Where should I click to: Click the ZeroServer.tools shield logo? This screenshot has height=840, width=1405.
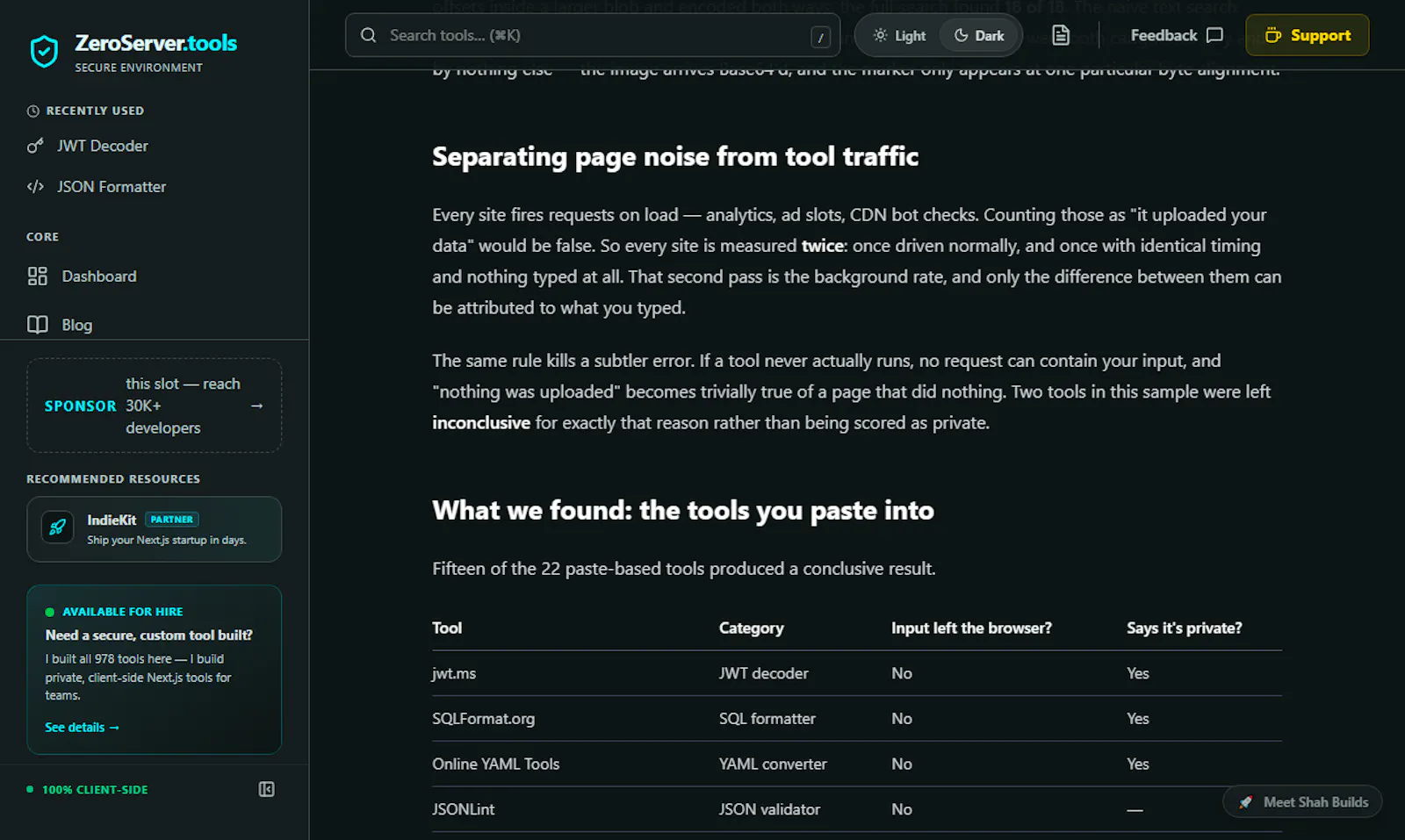pyautogui.click(x=44, y=52)
